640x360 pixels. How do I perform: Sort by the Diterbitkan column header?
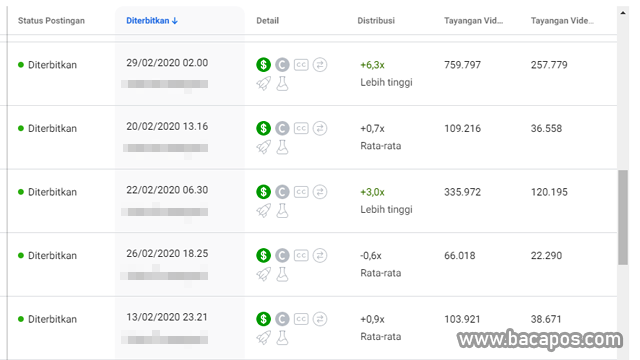(152, 21)
